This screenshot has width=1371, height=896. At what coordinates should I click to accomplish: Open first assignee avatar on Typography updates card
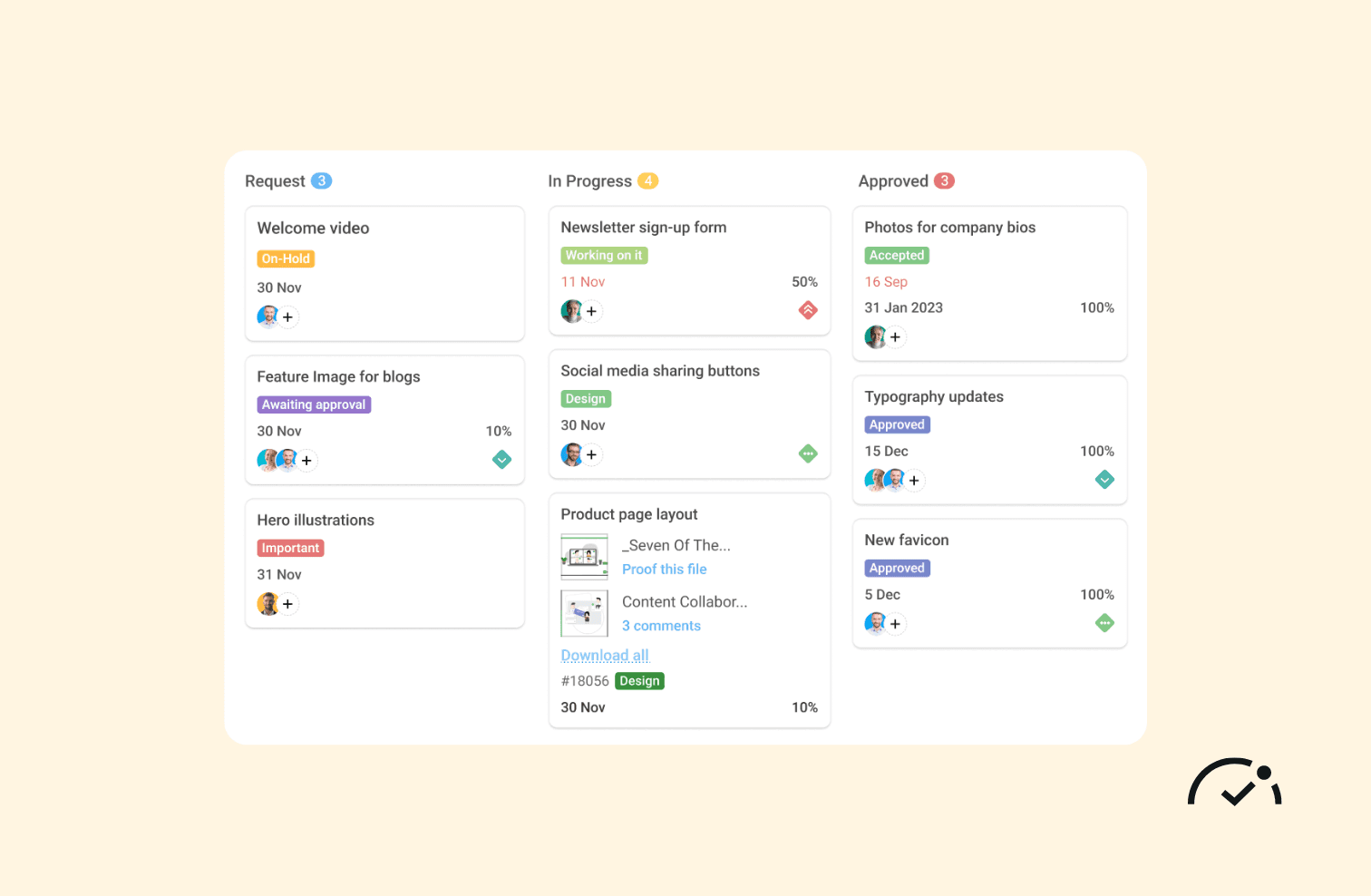pos(874,480)
